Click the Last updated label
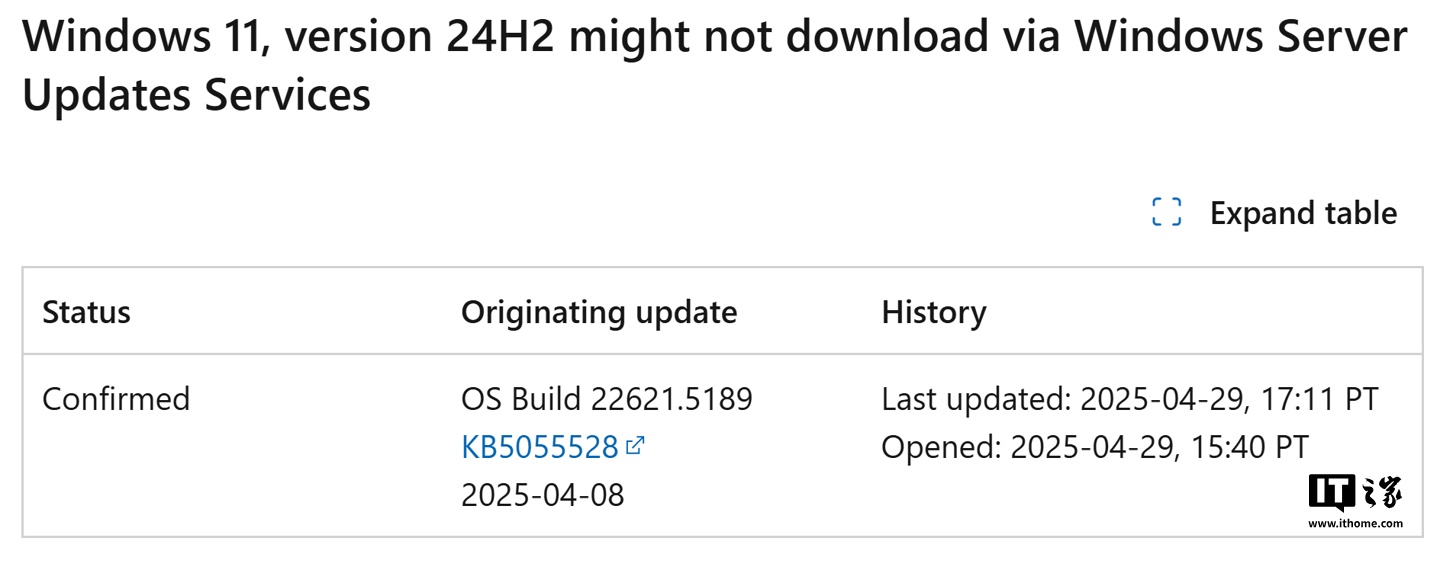 point(976,399)
